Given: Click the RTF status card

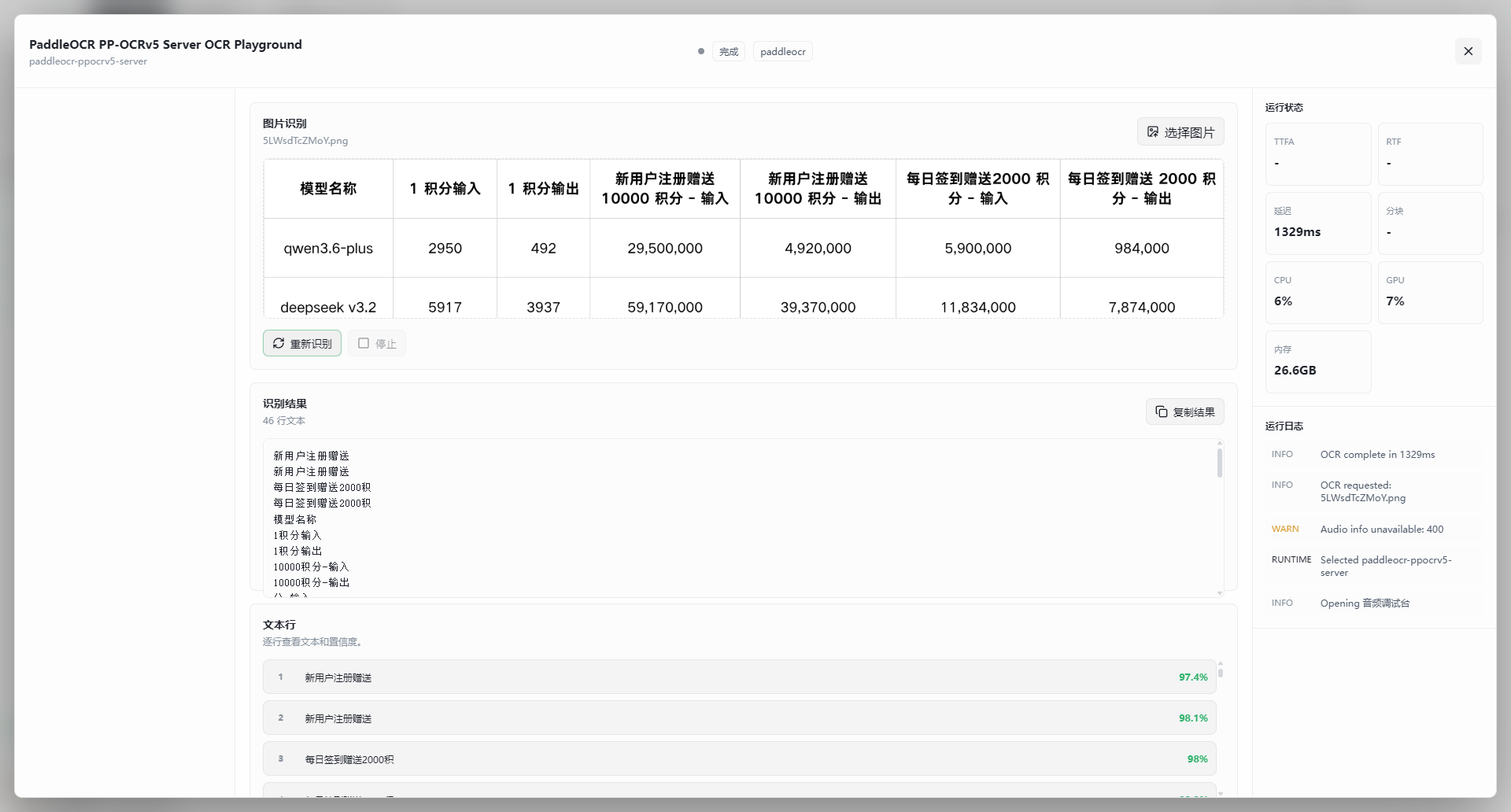Looking at the screenshot, I should pyautogui.click(x=1431, y=154).
